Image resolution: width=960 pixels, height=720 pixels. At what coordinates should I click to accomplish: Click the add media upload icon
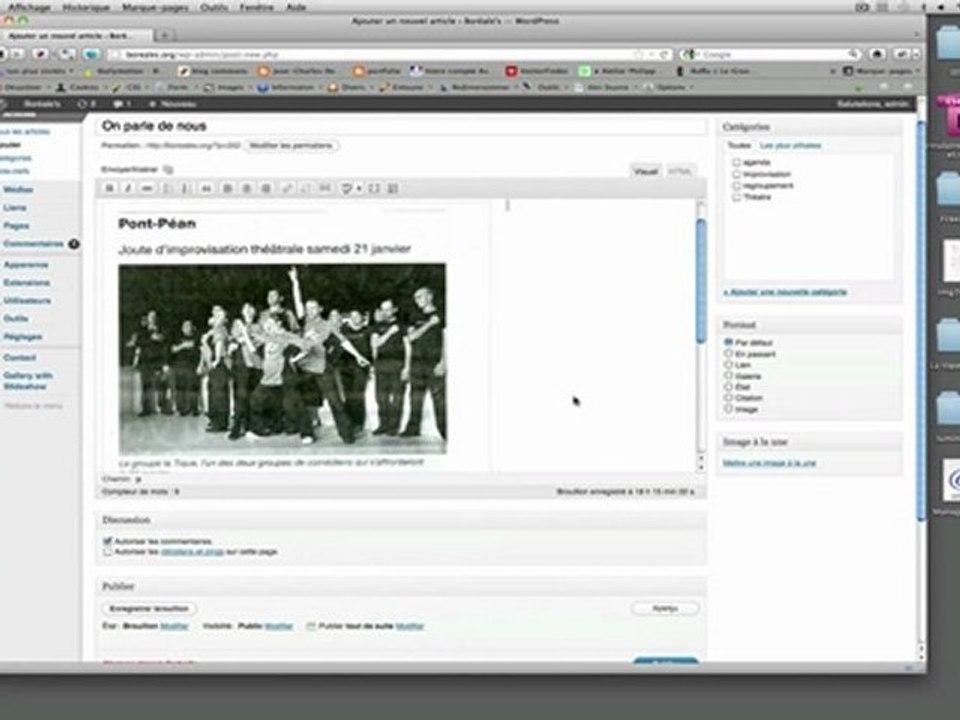pos(168,170)
